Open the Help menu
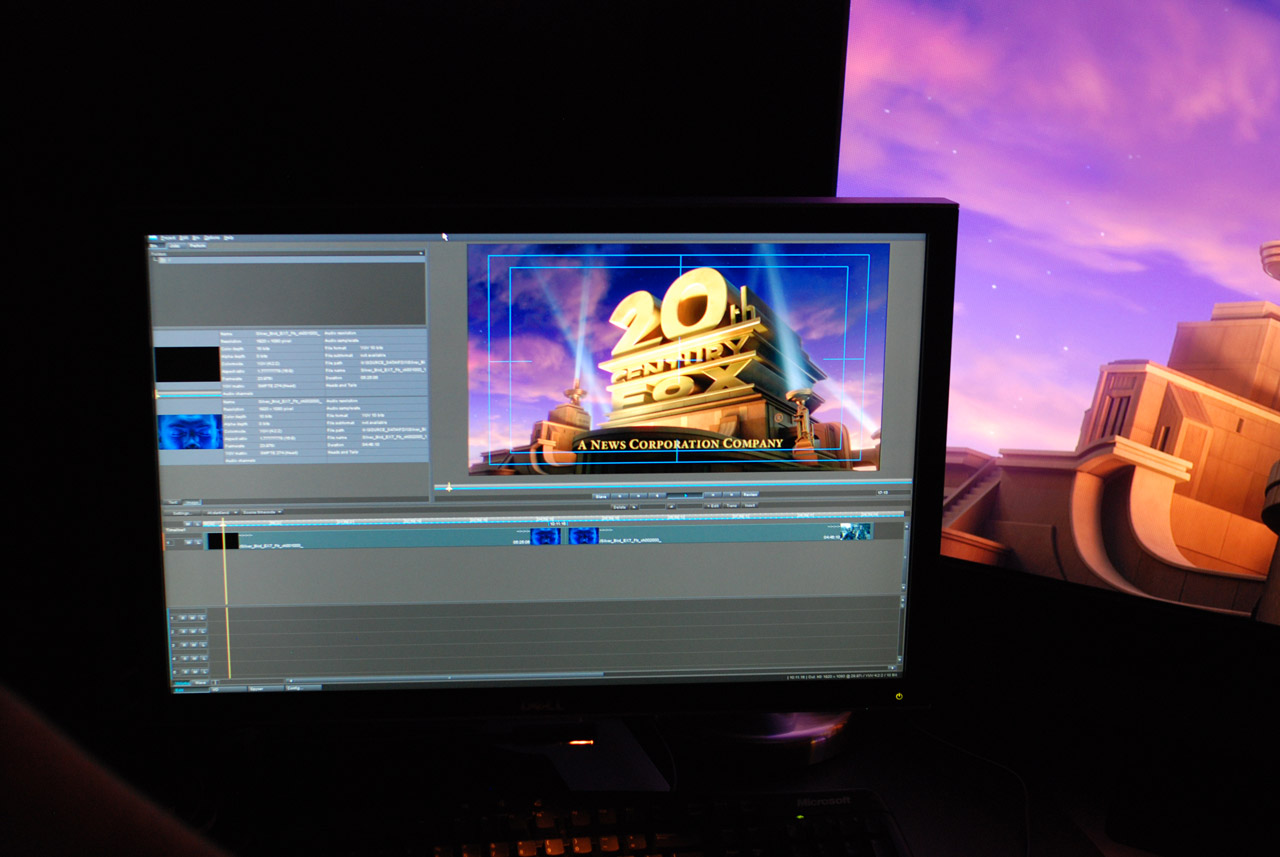This screenshot has width=1280, height=857. [x=229, y=238]
